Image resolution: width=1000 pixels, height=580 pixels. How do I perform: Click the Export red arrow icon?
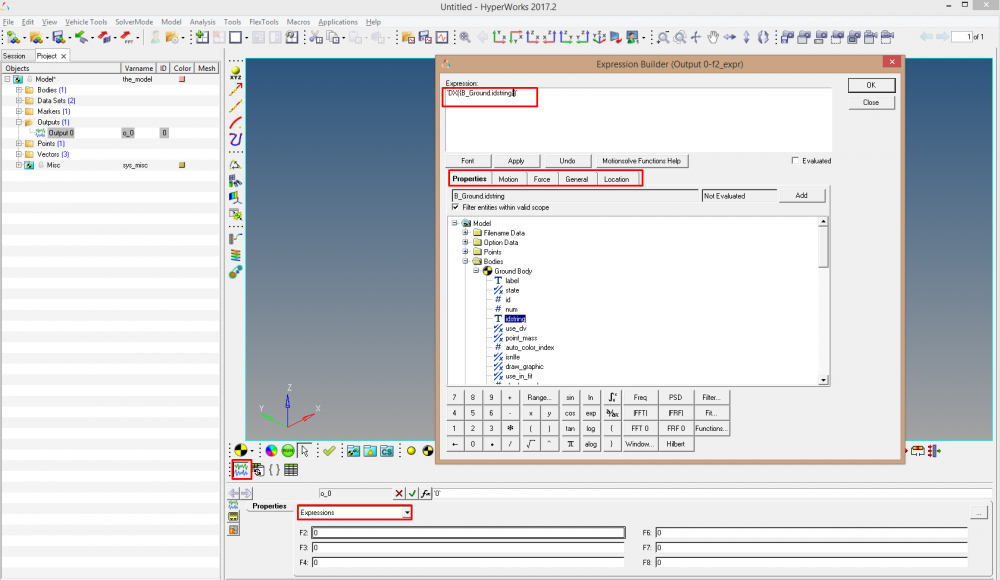click(x=105, y=38)
